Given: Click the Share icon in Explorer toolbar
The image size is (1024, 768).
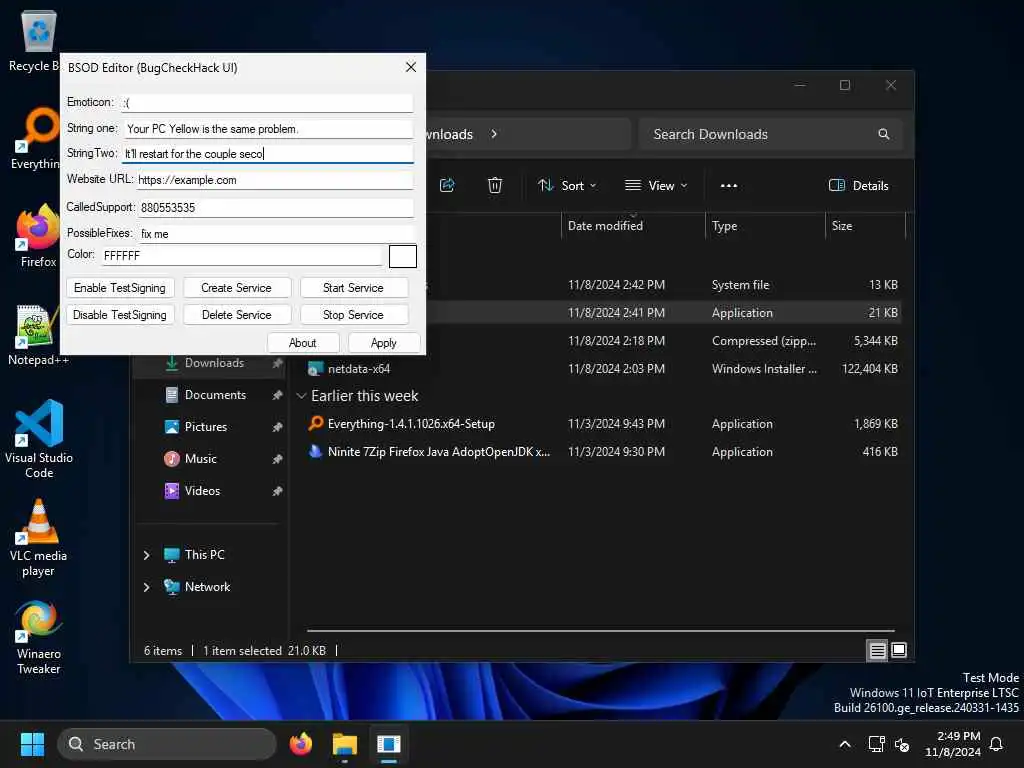Looking at the screenshot, I should pyautogui.click(x=447, y=185).
